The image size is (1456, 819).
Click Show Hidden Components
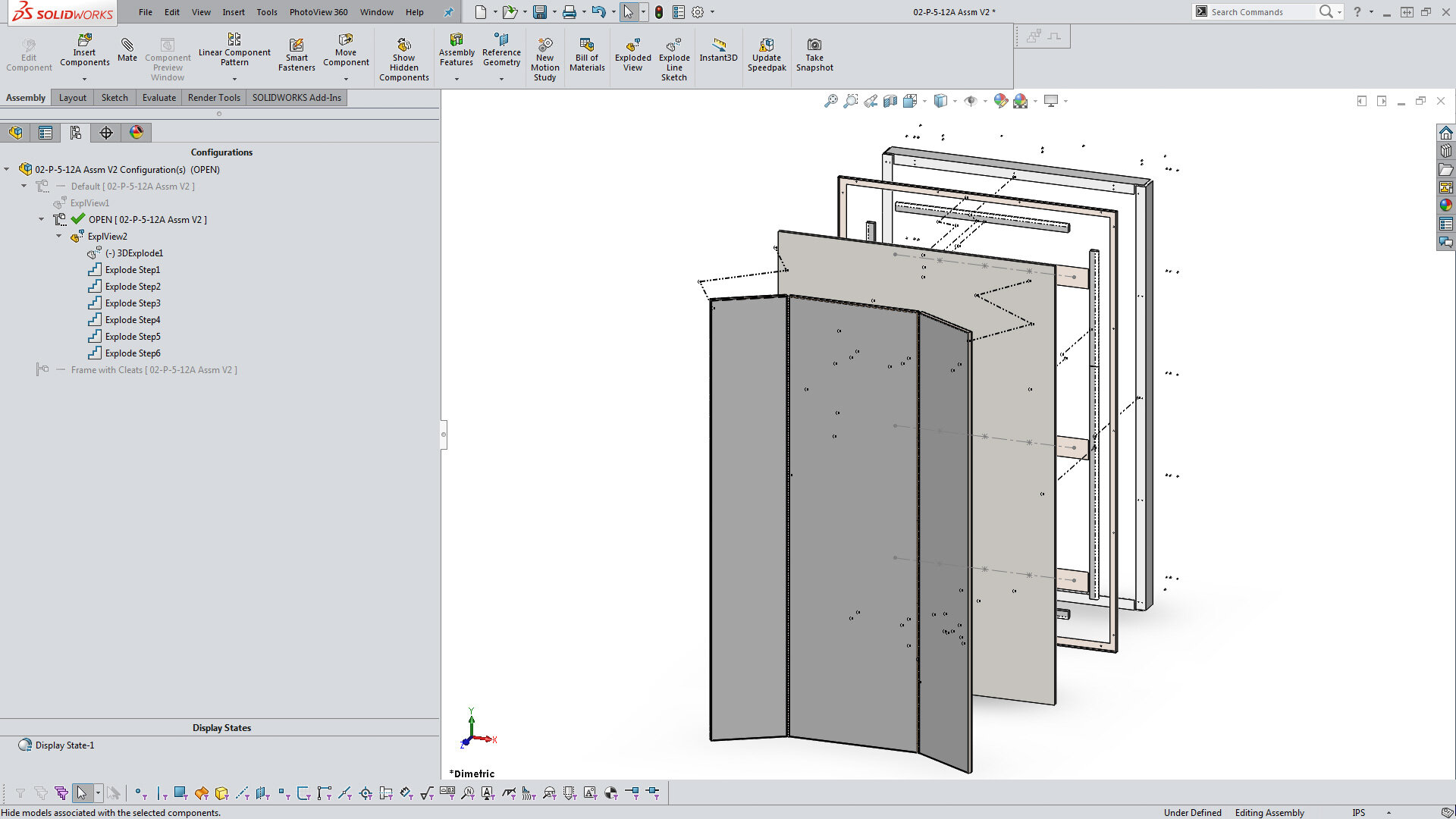tap(404, 59)
